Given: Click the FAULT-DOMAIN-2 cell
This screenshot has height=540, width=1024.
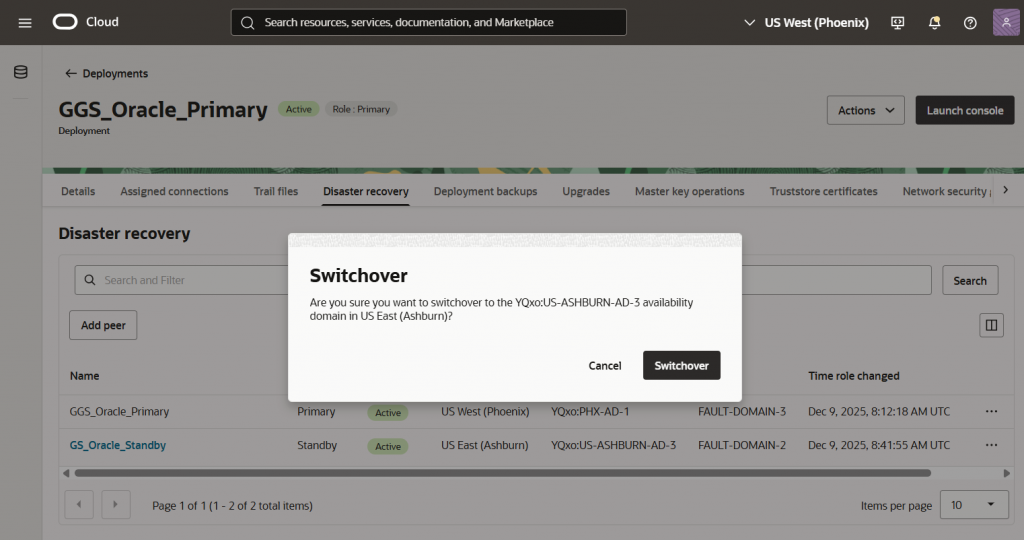Looking at the screenshot, I should pyautogui.click(x=742, y=445).
